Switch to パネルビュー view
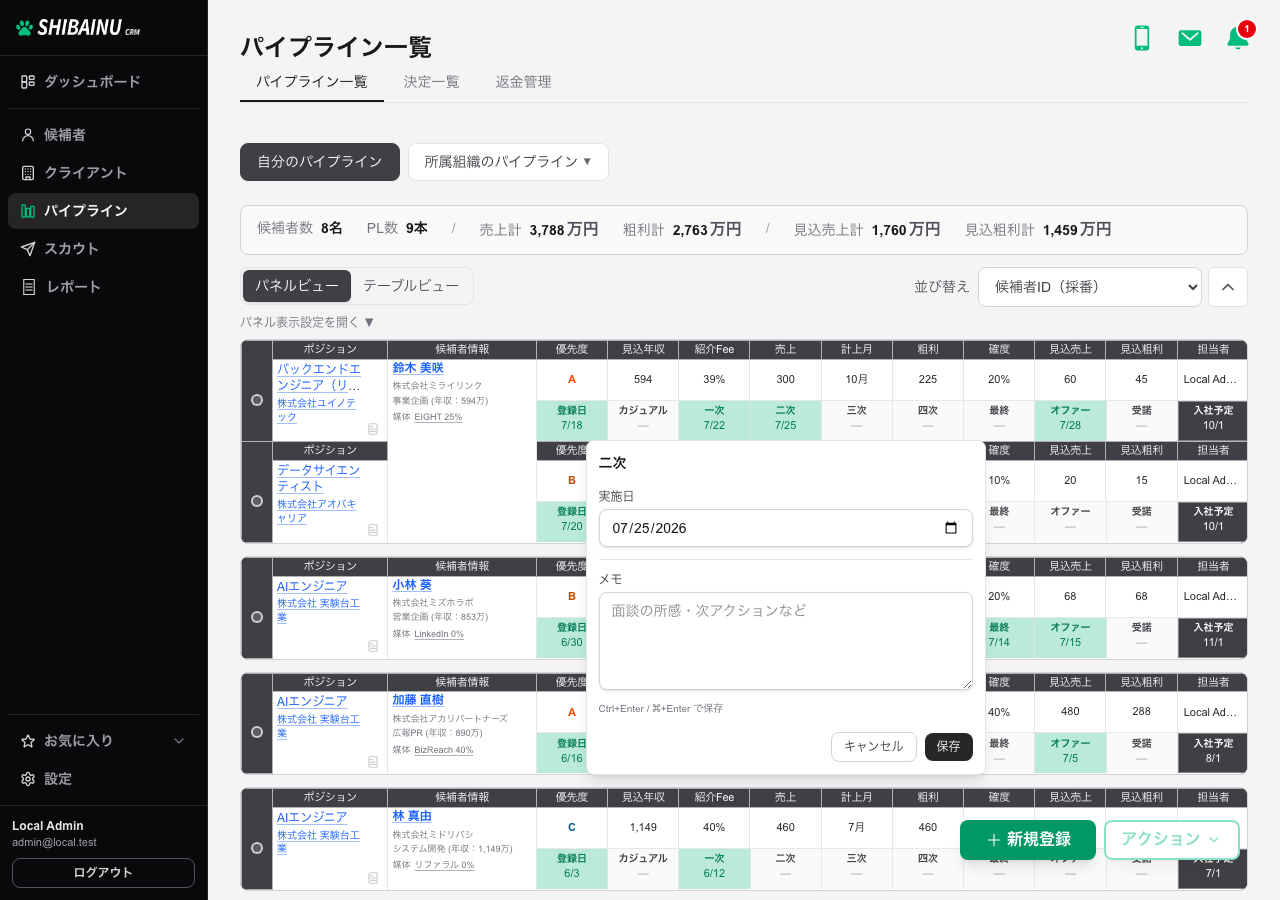 tap(297, 286)
